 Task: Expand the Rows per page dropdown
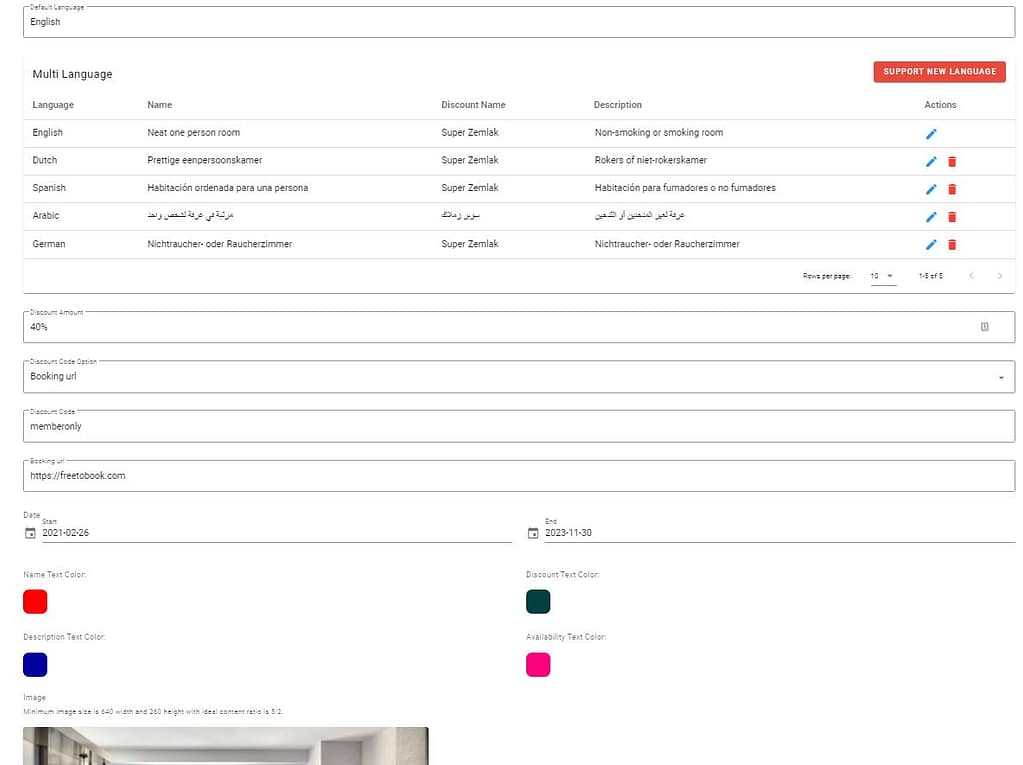pyautogui.click(x=881, y=276)
